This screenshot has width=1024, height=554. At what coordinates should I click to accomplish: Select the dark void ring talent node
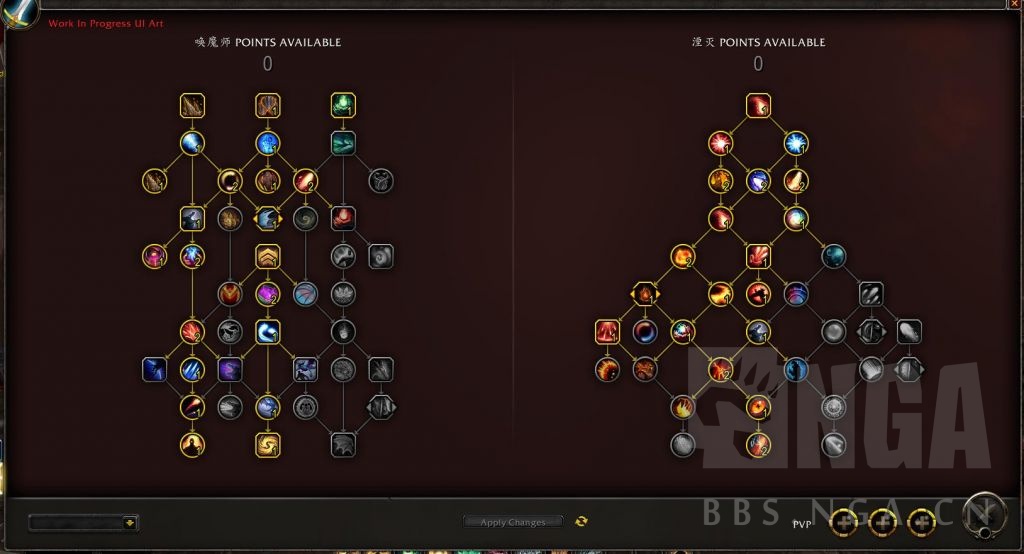pos(645,332)
